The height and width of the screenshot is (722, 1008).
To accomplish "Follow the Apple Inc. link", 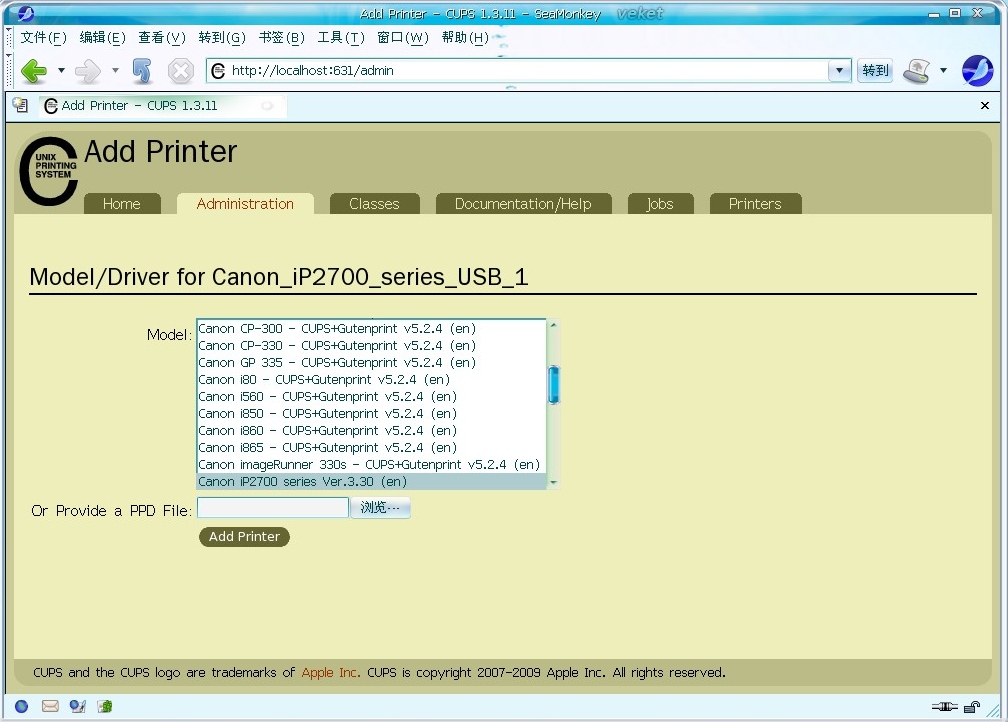I will tap(330, 672).
